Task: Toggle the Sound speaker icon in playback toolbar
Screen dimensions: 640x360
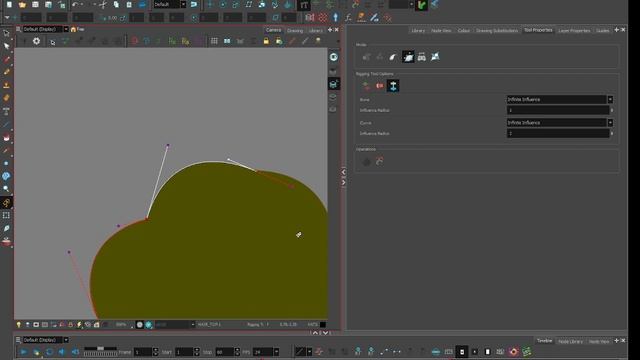Action: [x=62, y=351]
